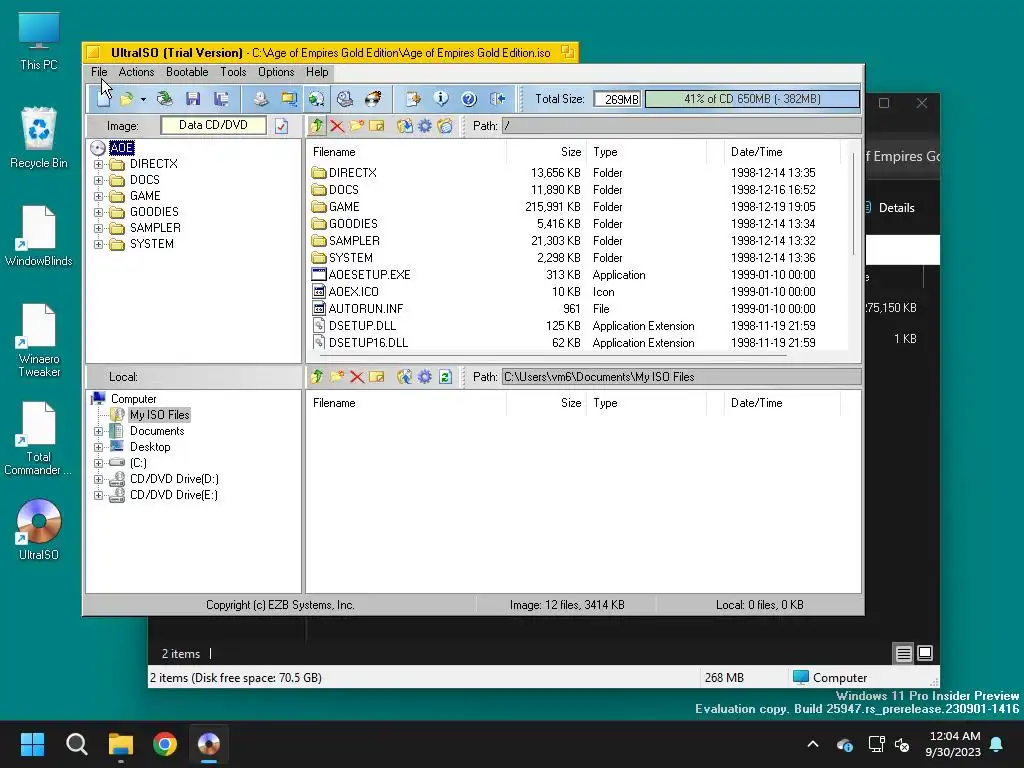Click the gear icon in image toolbar
Viewport: 1024px width, 768px height.
pos(424,125)
